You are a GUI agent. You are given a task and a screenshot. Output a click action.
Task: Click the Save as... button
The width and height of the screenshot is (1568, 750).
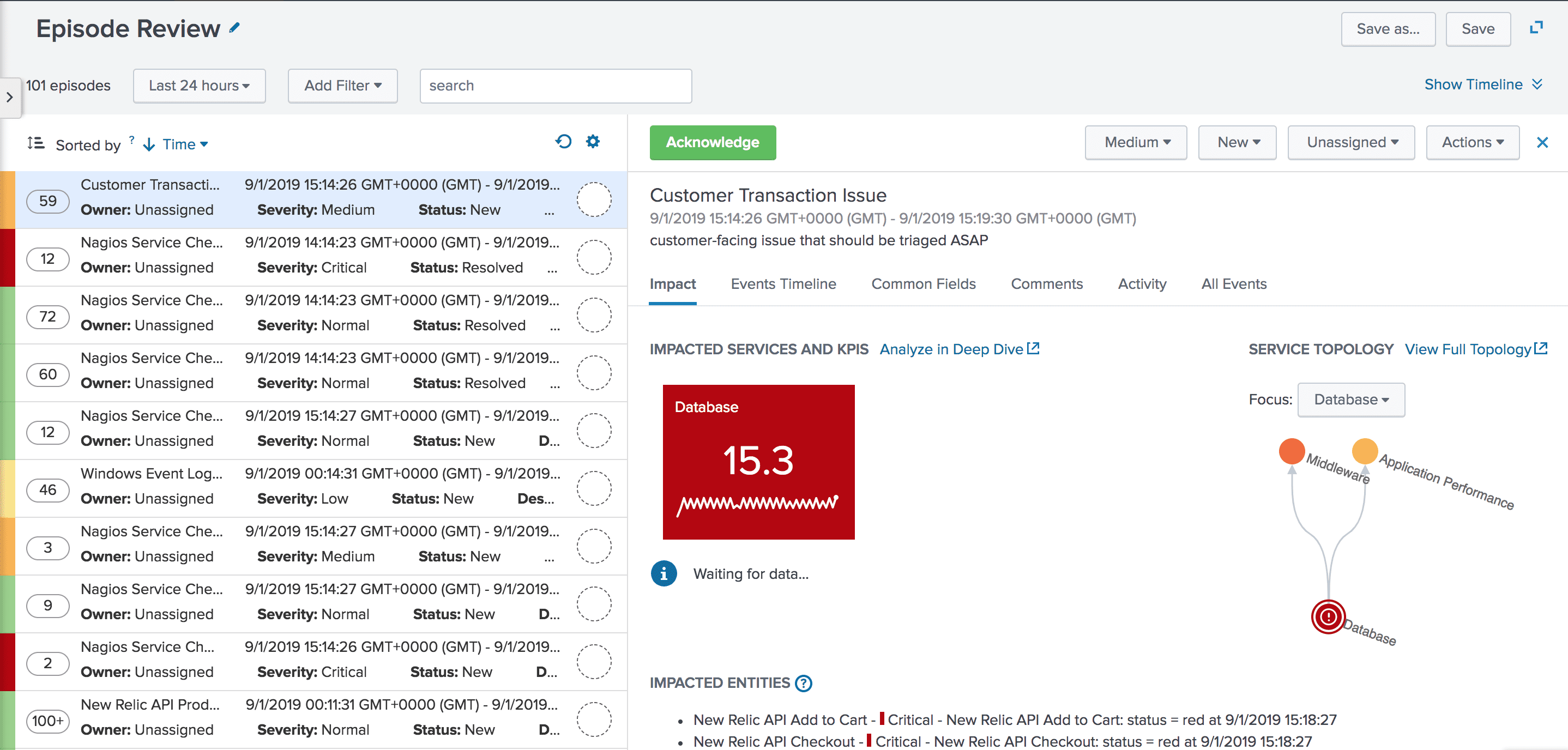coord(1388,29)
